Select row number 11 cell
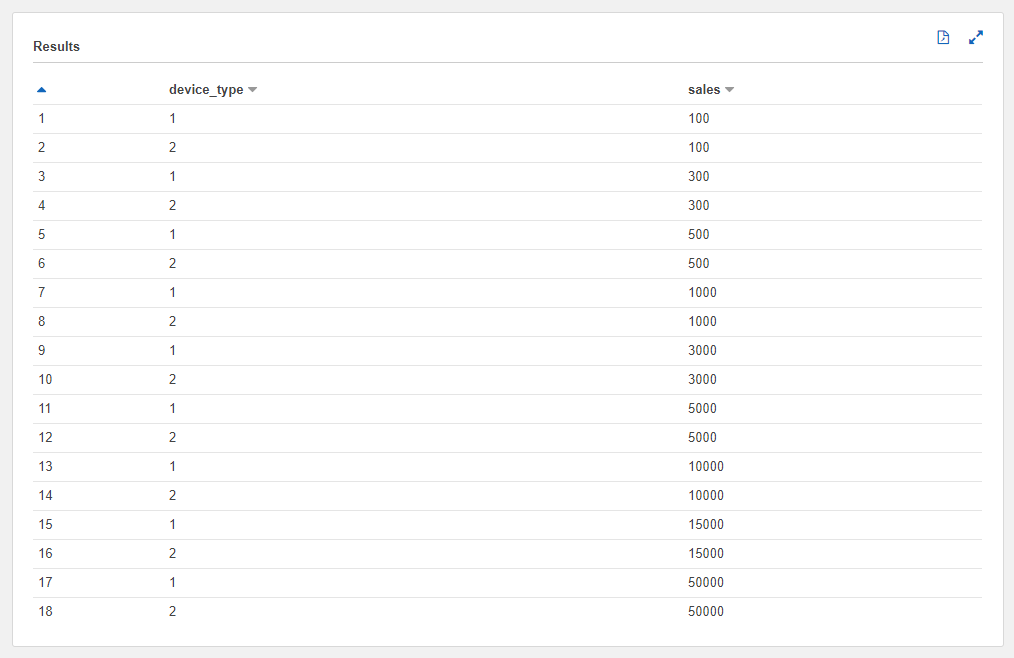1014x658 pixels. (45, 408)
